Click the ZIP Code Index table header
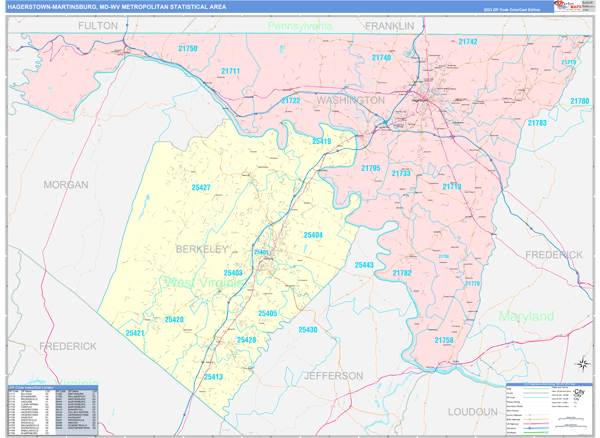Screen dimensions: 600x438 [52, 386]
